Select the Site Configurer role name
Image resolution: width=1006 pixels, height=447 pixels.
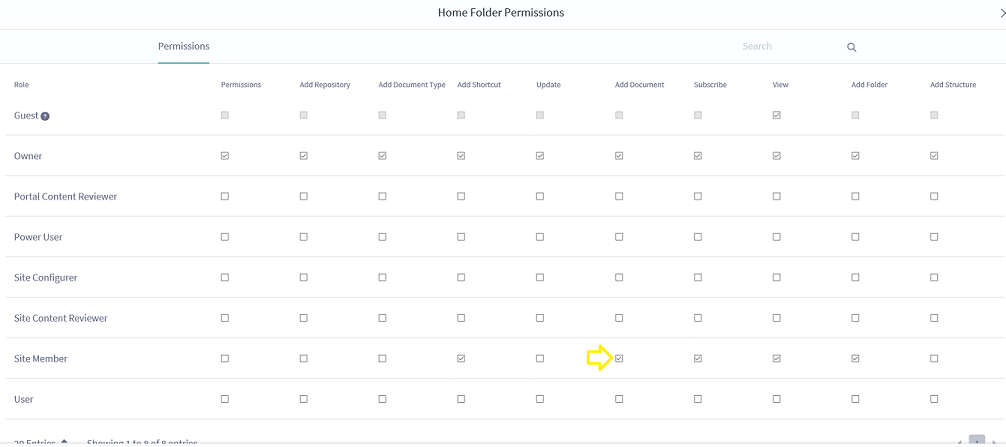[x=46, y=278]
